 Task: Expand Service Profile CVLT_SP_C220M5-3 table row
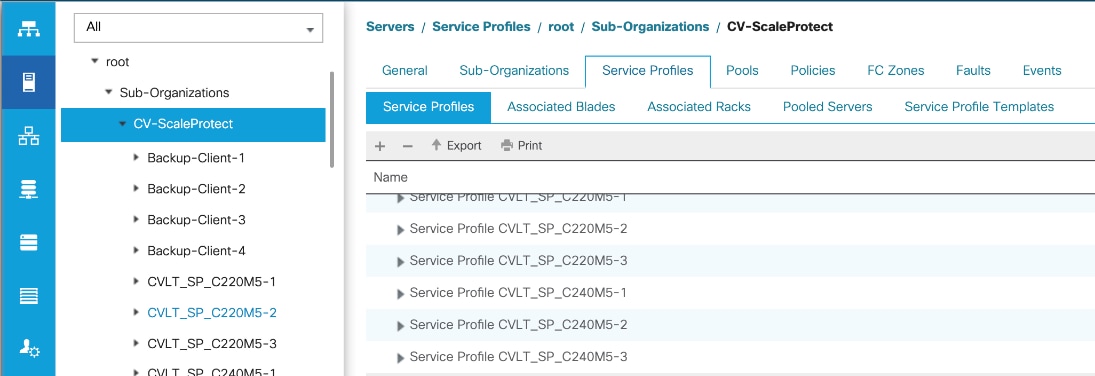pos(401,262)
